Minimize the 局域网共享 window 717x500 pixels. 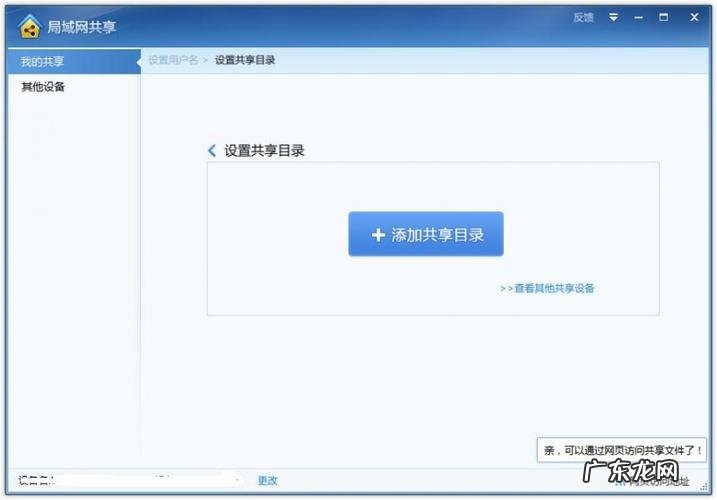(x=638, y=18)
